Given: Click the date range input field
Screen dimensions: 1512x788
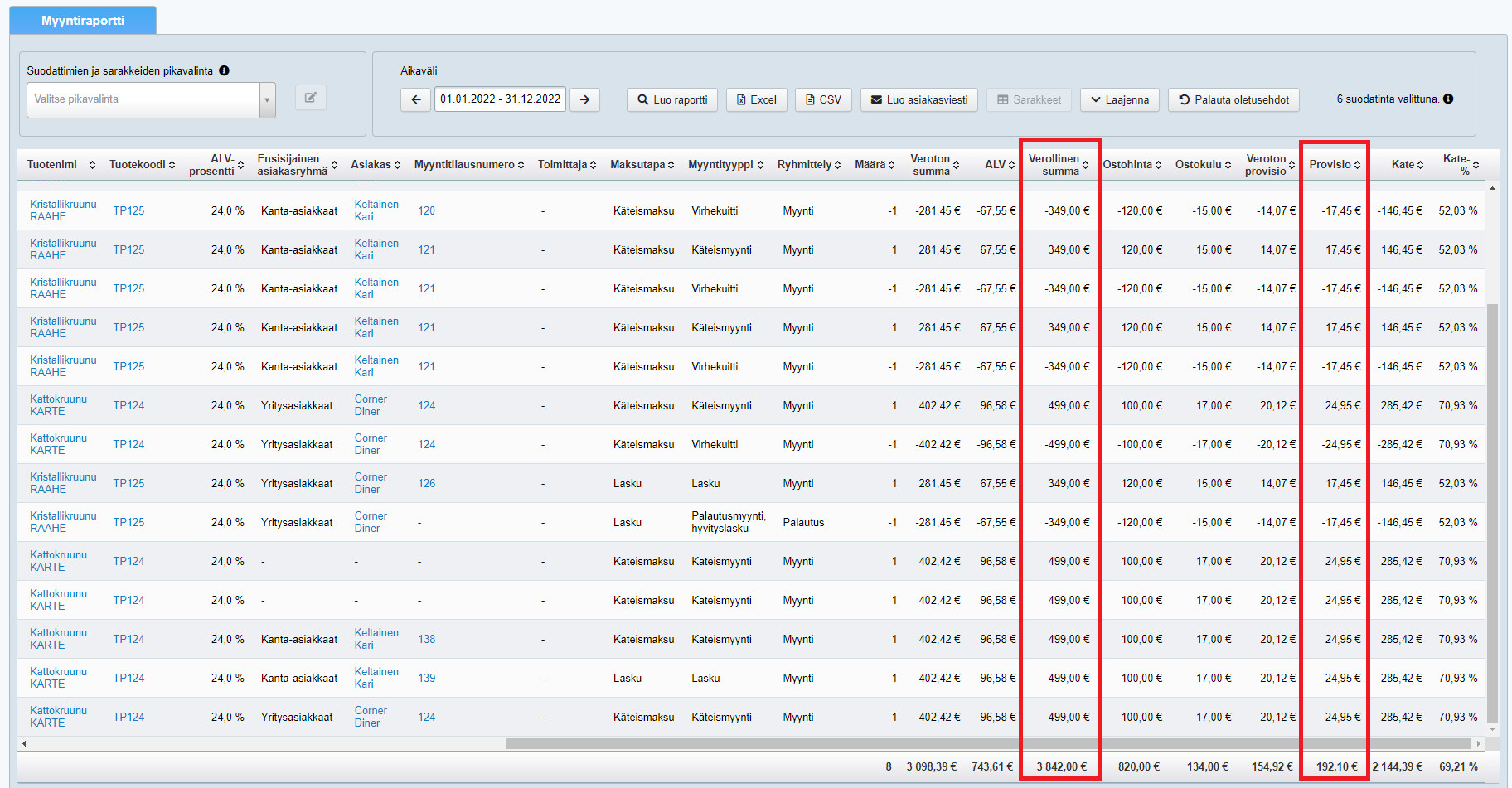Looking at the screenshot, I should [x=500, y=99].
